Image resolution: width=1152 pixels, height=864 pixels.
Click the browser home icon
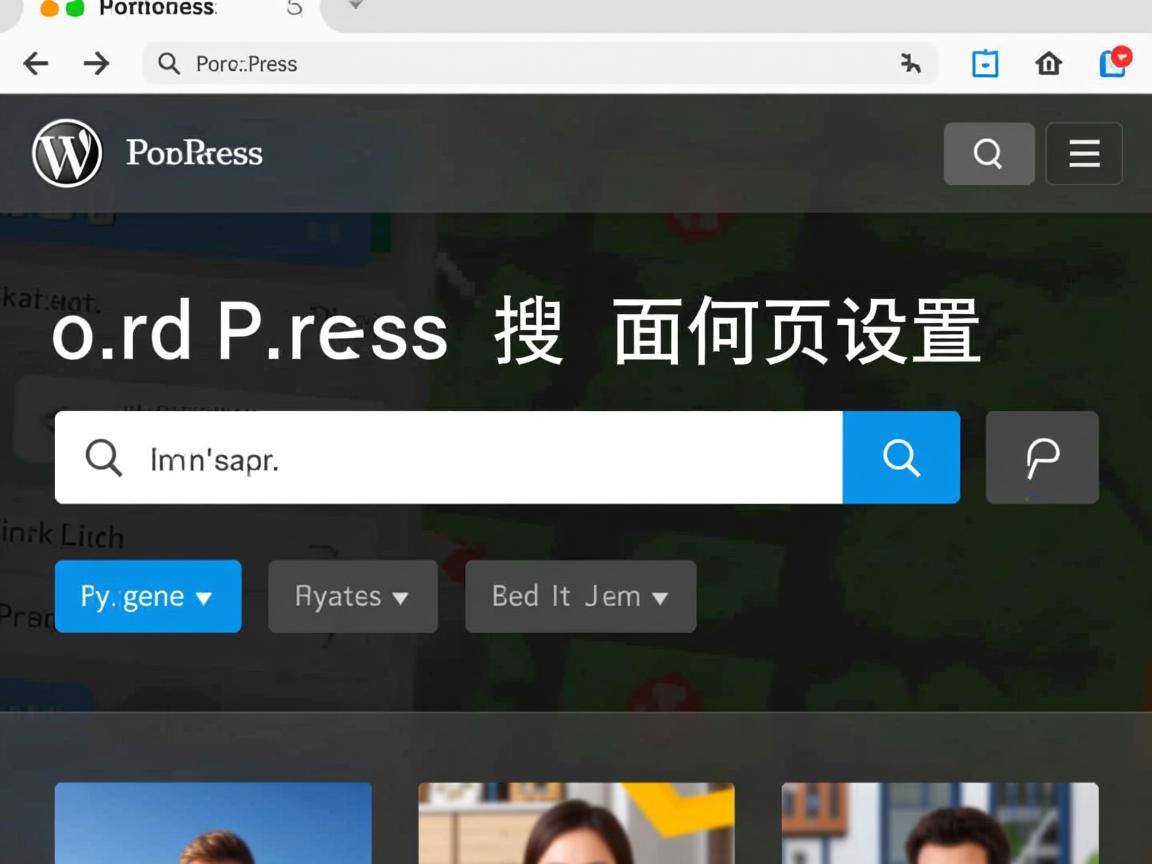coord(1048,63)
